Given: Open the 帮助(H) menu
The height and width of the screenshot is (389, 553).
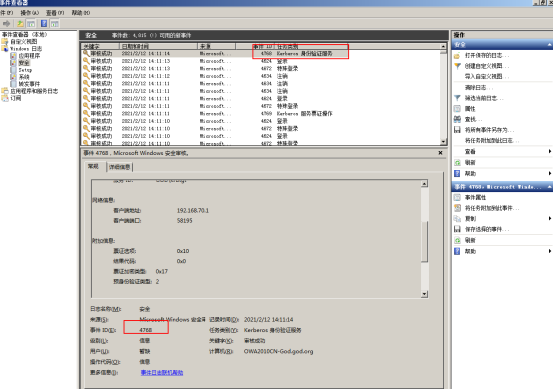Looking at the screenshot, I should [x=81, y=13].
